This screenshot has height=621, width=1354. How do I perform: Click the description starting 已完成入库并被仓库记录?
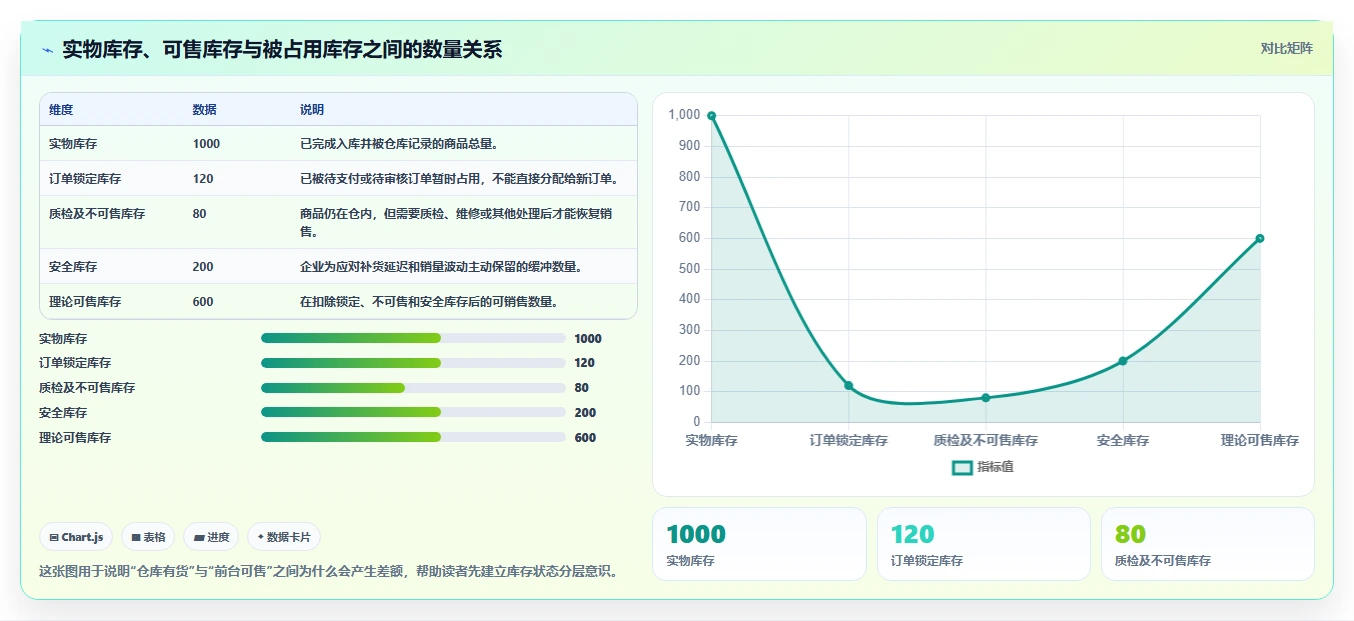[x=399, y=144]
